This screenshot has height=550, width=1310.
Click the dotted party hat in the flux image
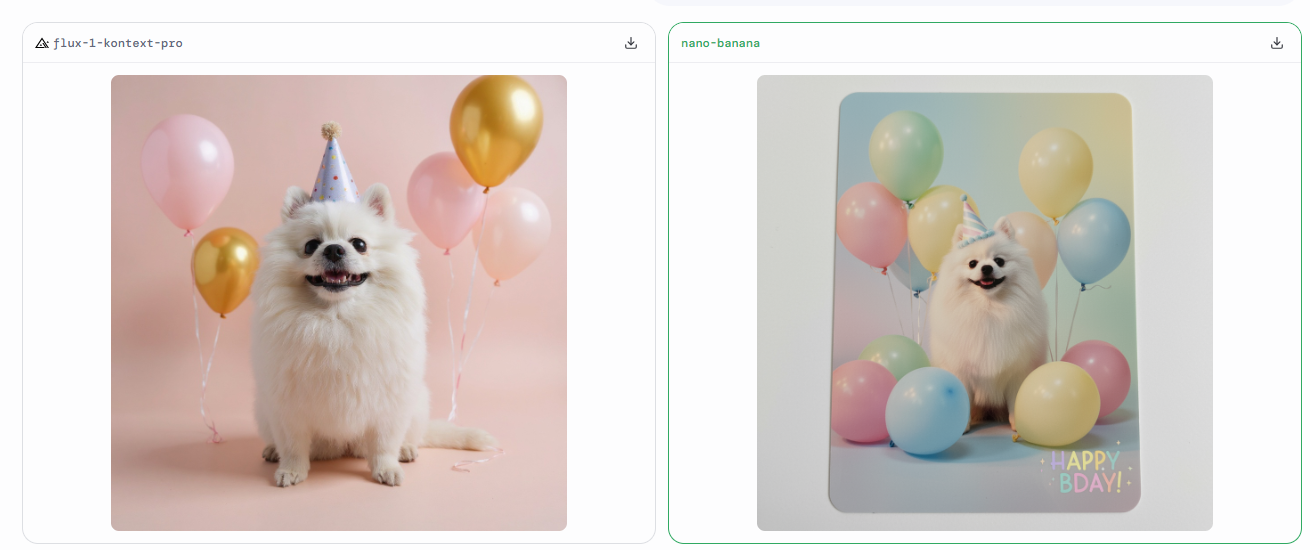click(x=333, y=165)
